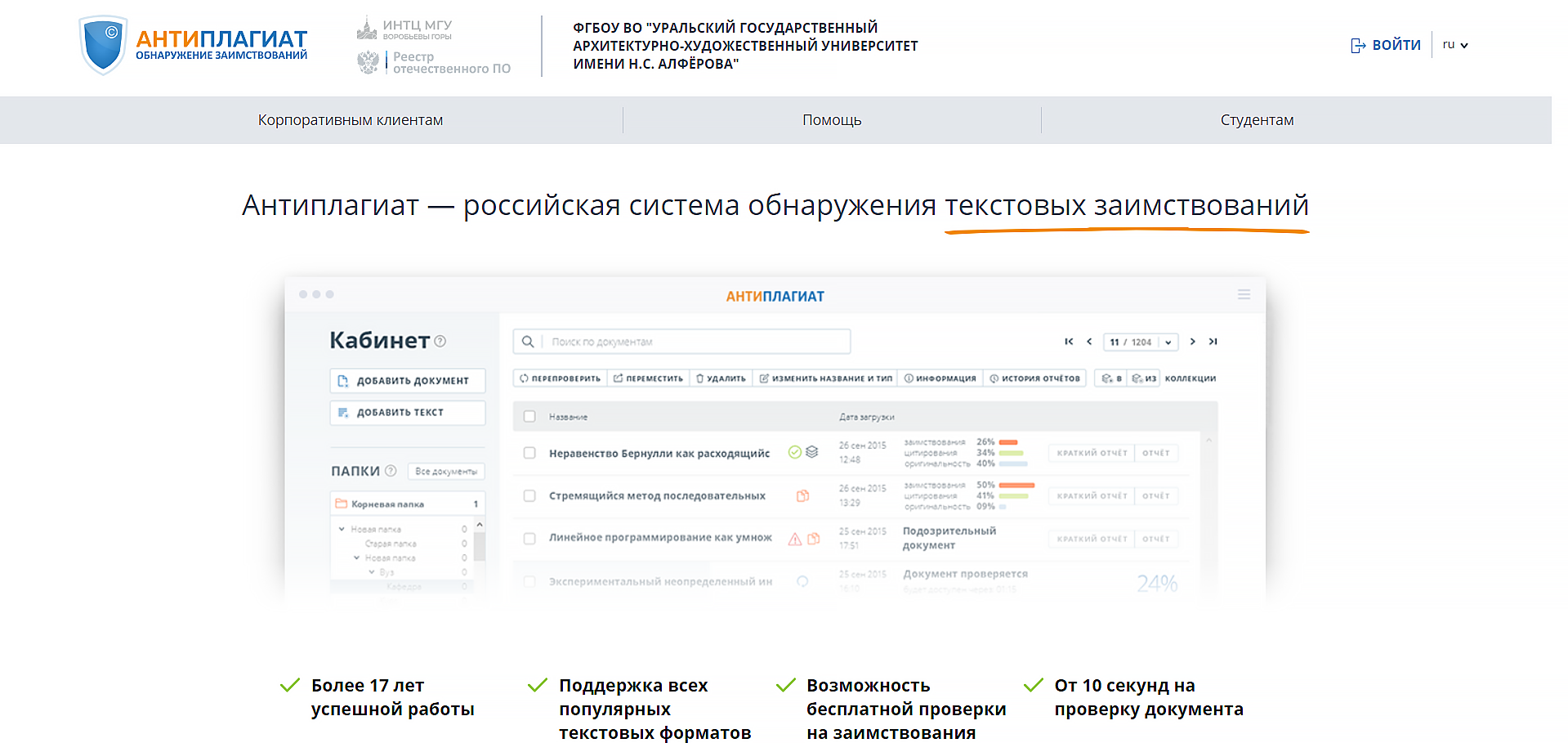The image size is (1568, 743).
Task: Click ОТЧЁТ for Стремящийся метод row
Action: (x=1155, y=496)
